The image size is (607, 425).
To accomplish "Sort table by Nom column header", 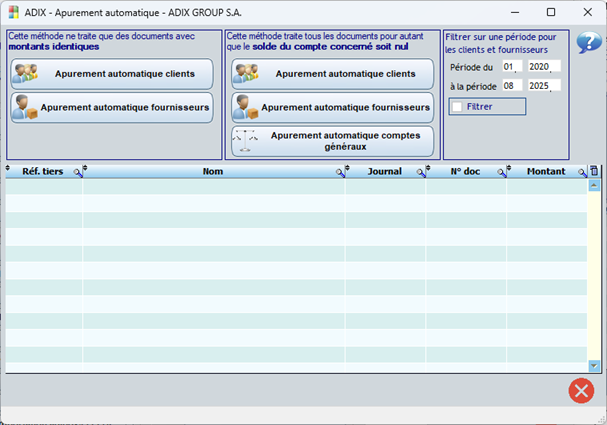I will (x=213, y=171).
